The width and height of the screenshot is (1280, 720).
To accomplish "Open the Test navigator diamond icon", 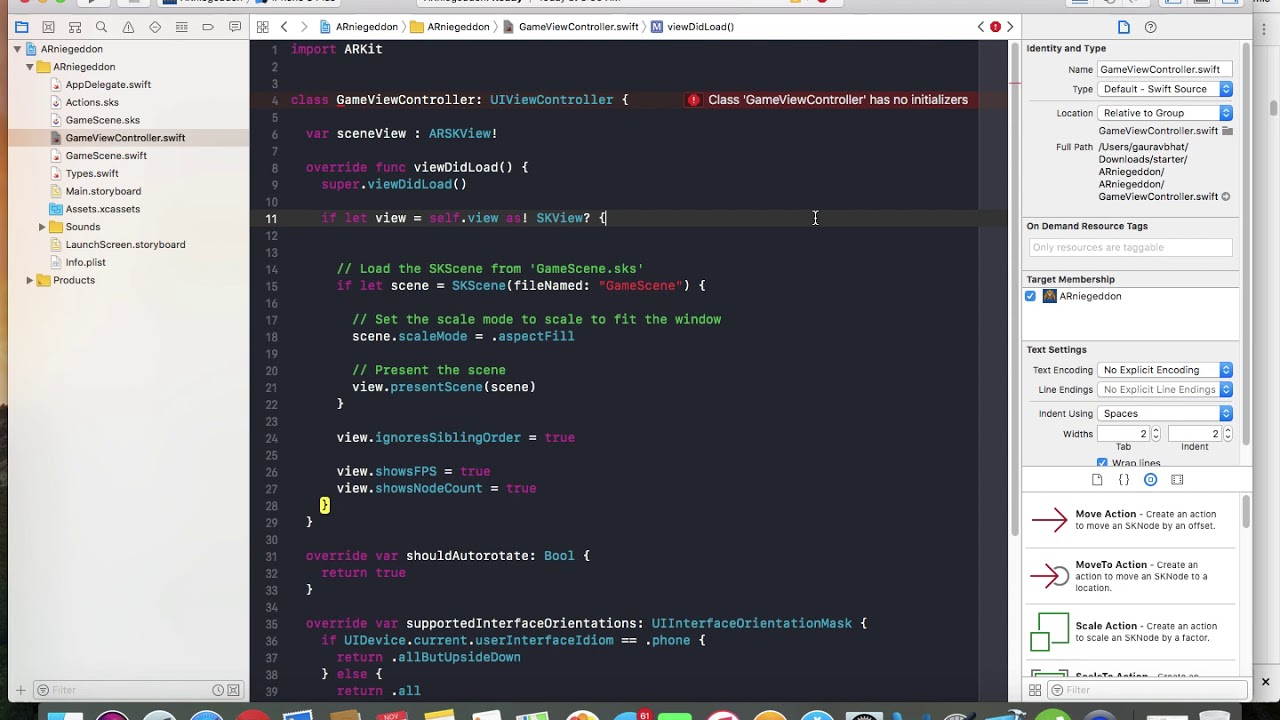I will coord(155,27).
